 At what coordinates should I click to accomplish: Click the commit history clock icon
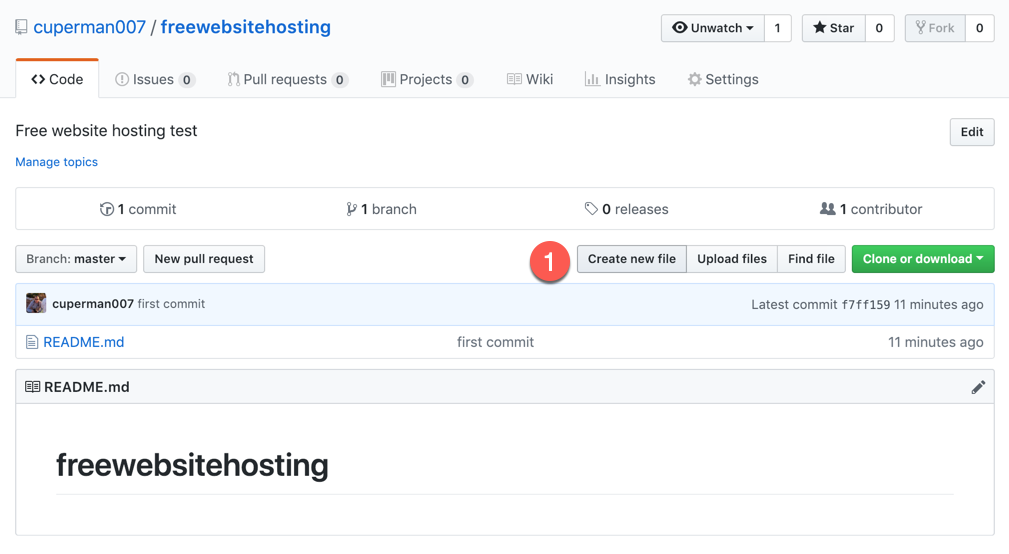click(x=107, y=209)
